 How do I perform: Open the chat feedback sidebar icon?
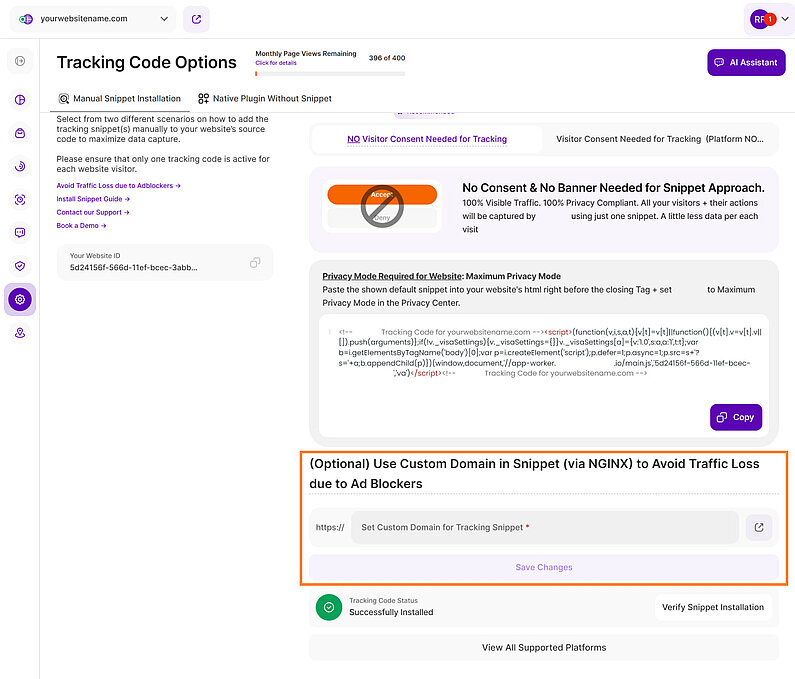pyautogui.click(x=20, y=233)
